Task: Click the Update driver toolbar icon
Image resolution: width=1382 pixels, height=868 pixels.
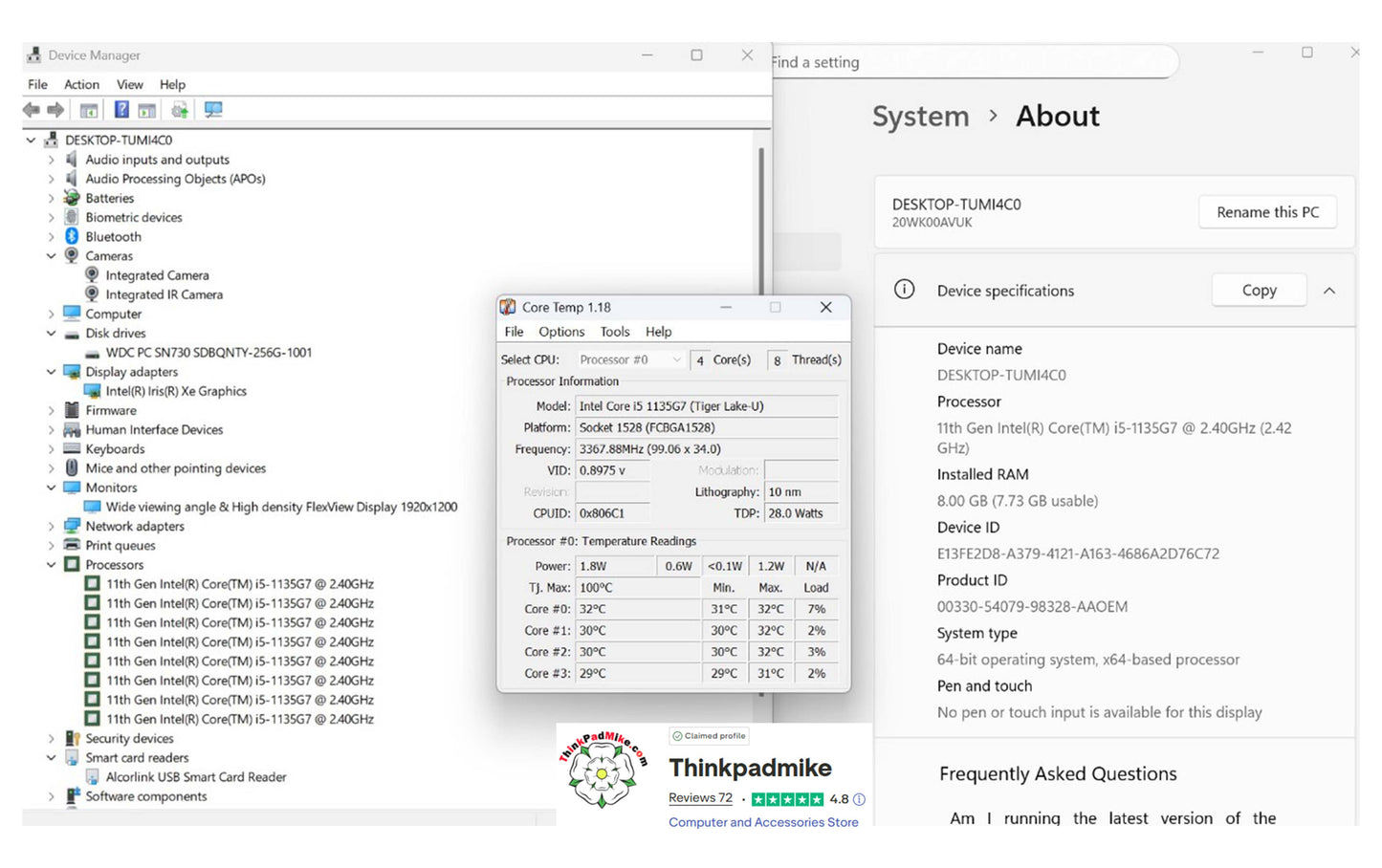Action: click(179, 110)
